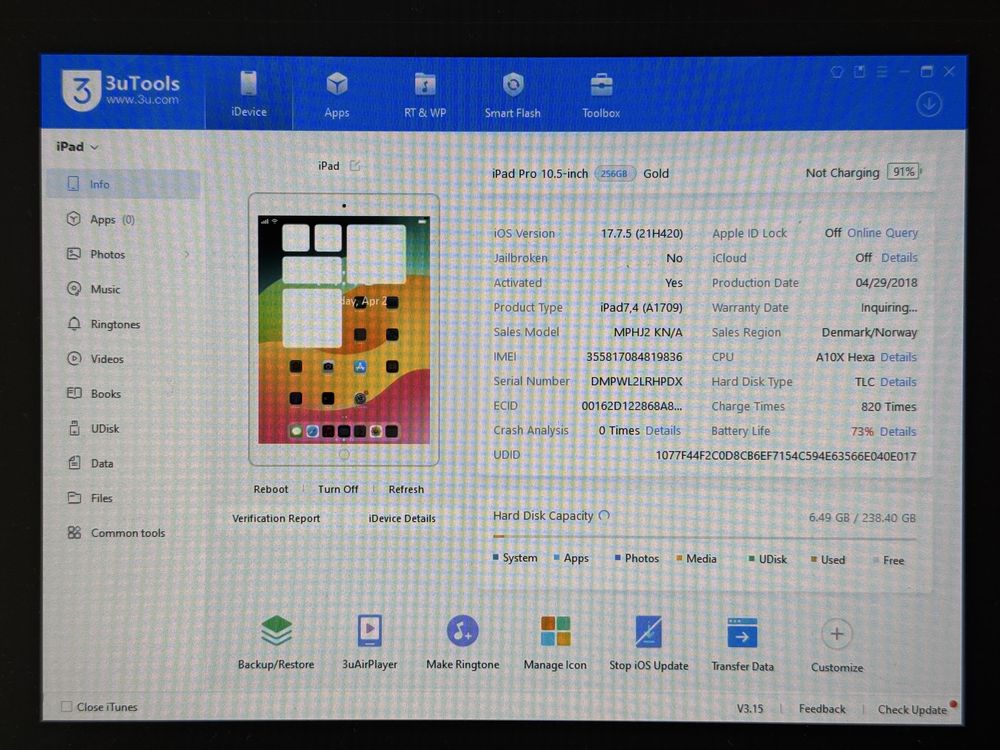Open the title bar menu lines icon
This screenshot has height=750, width=1000.
click(x=882, y=71)
